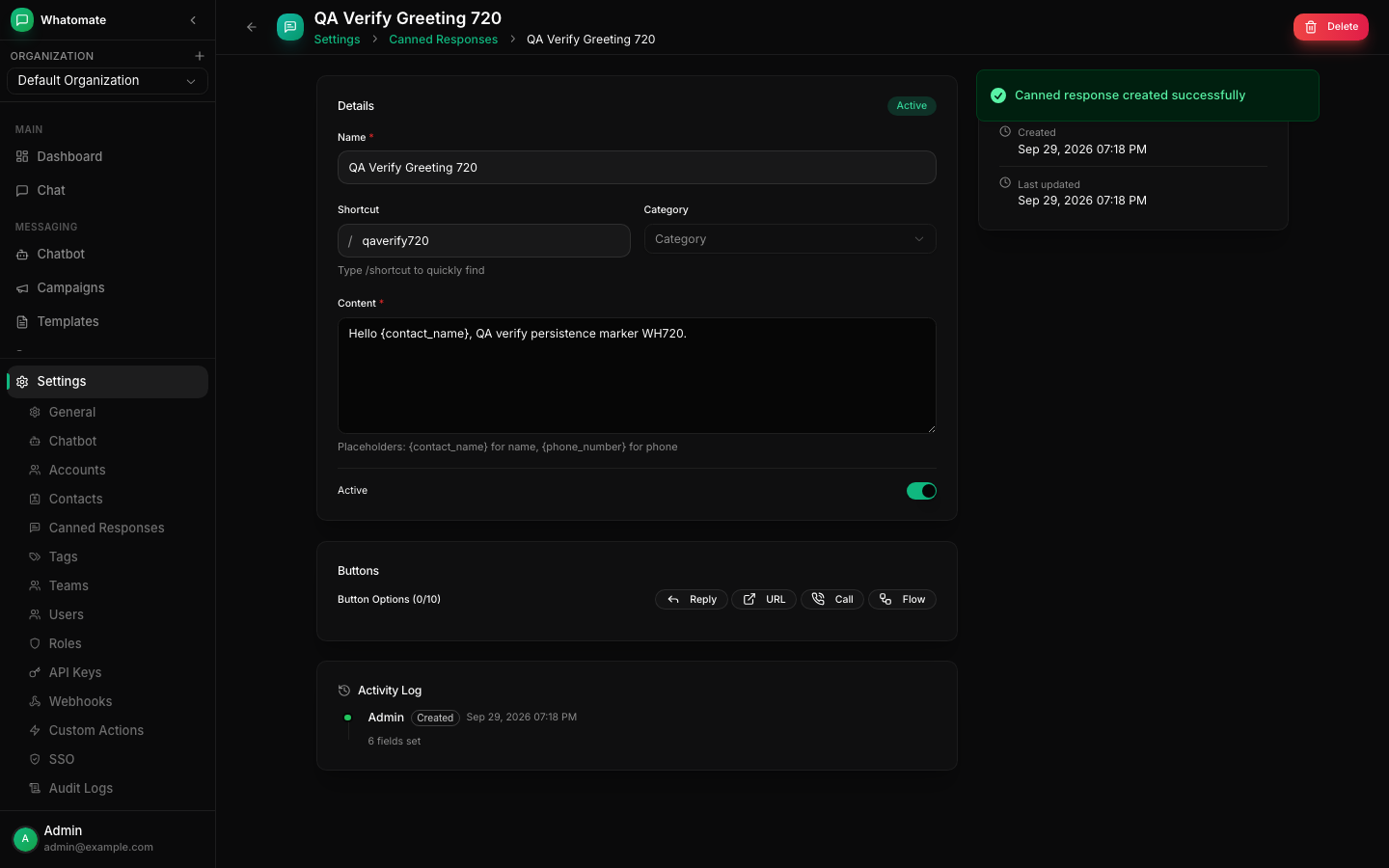Add a Flow button option
This screenshot has height=868, width=1389.
tap(903, 600)
